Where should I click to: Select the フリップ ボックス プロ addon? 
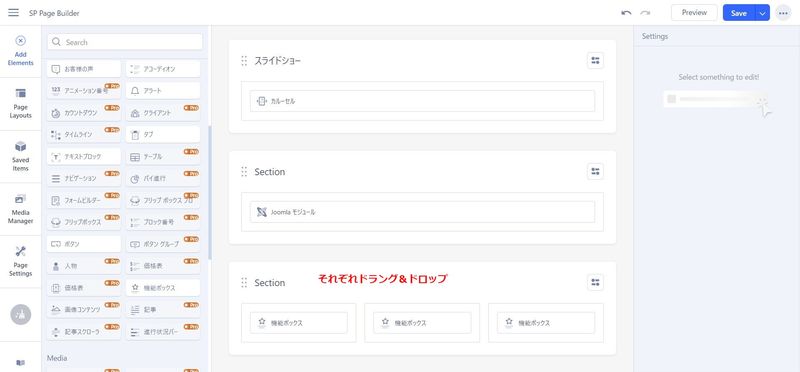click(x=163, y=200)
